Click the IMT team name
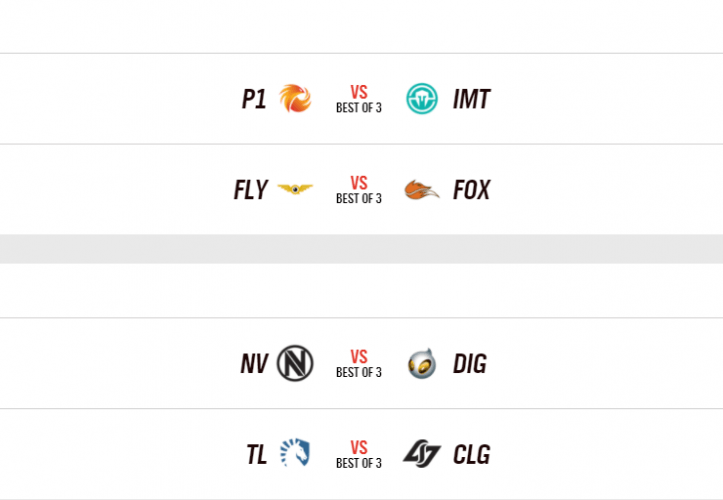The height and width of the screenshot is (500, 723). point(471,99)
